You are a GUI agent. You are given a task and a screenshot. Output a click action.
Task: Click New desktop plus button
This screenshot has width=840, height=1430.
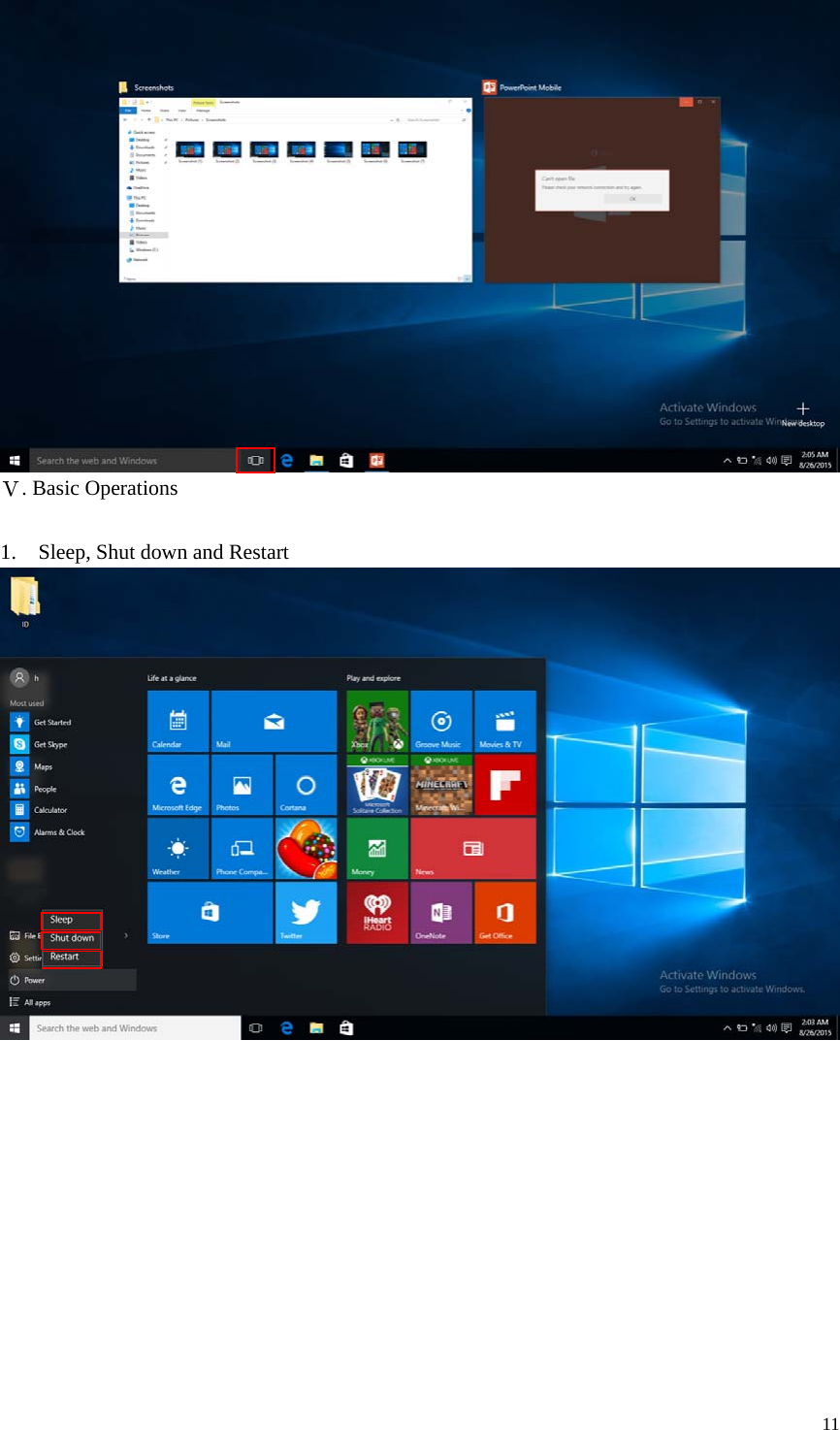tap(803, 413)
